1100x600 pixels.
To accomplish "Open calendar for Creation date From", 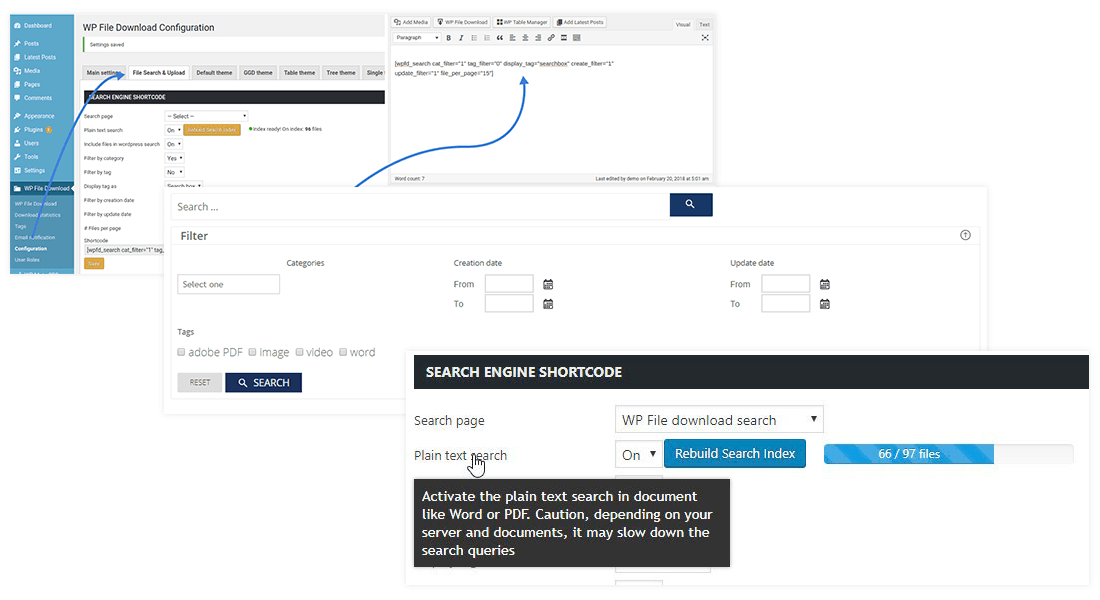I will coord(548,284).
